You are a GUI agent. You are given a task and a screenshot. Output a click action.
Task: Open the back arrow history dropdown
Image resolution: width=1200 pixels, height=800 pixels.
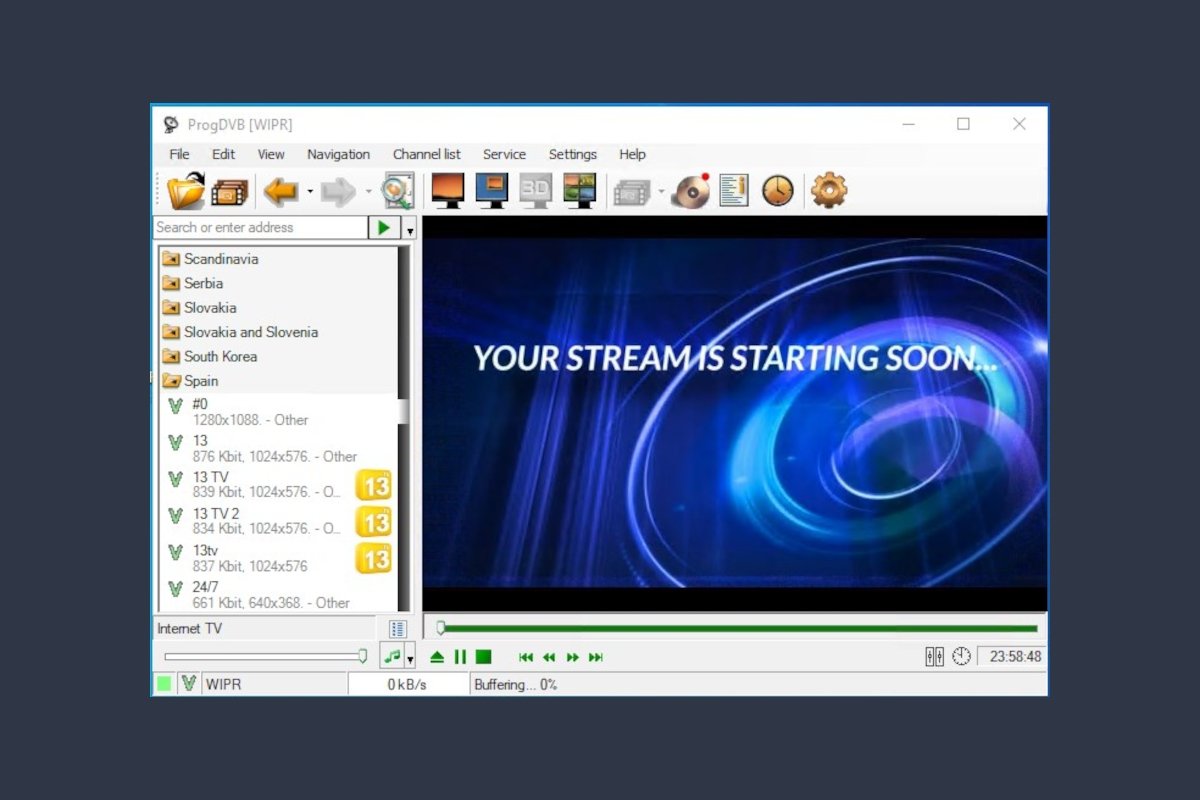(x=310, y=191)
